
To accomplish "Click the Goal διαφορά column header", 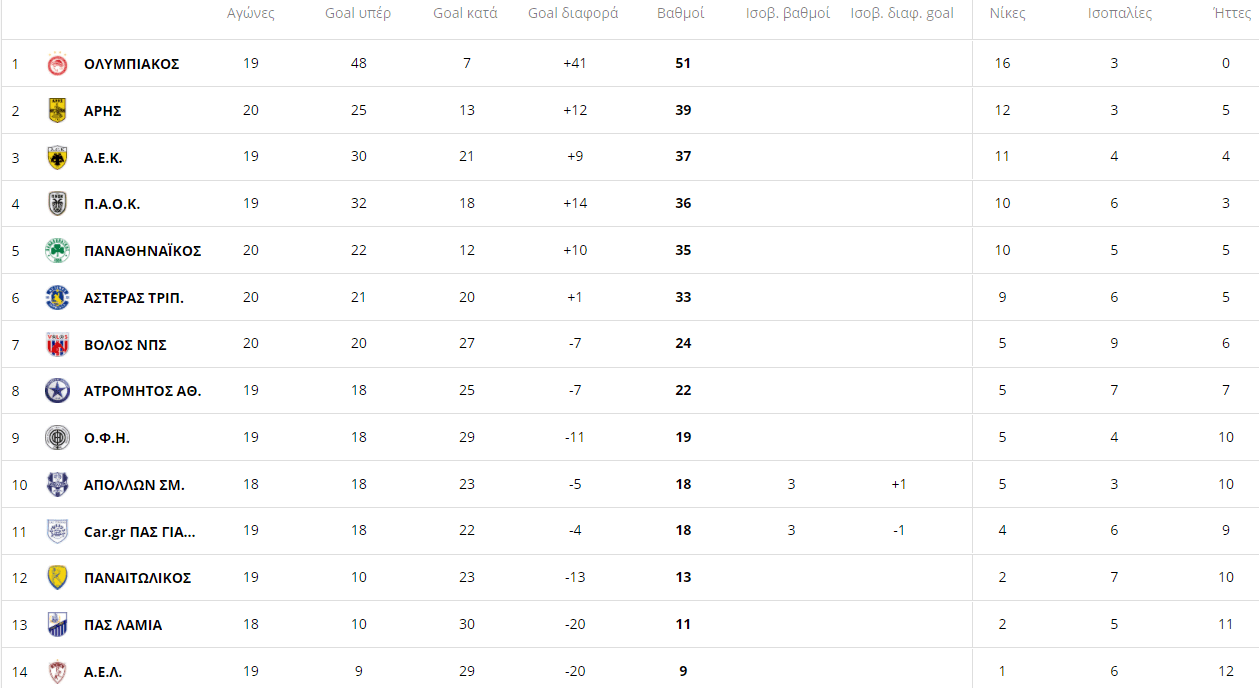I will click(x=573, y=14).
